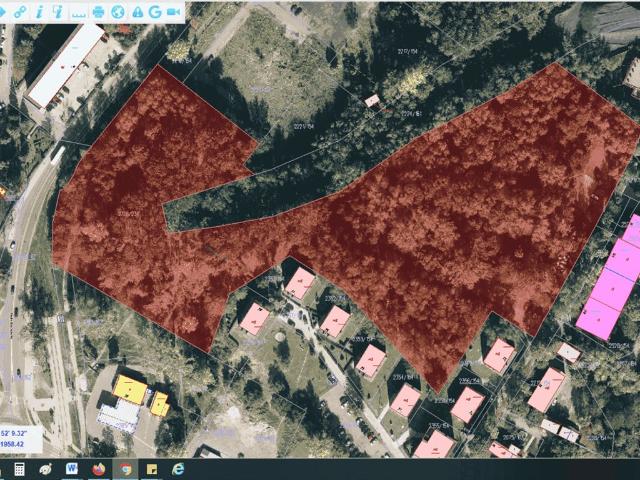
Task: Open the Google 'G' icon in toolbar
Action: coord(155,11)
